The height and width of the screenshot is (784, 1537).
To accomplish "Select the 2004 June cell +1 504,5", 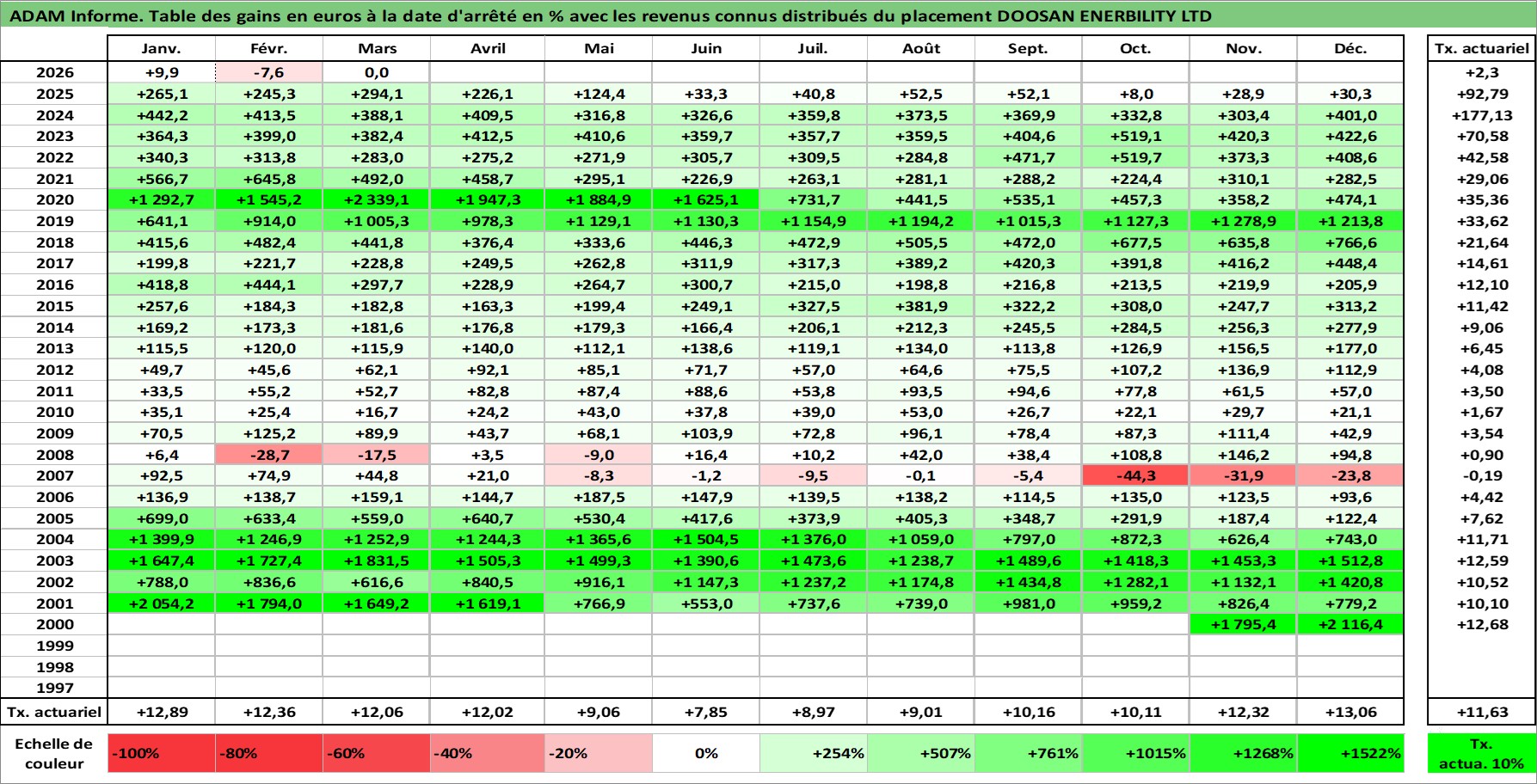I will pos(706,539).
